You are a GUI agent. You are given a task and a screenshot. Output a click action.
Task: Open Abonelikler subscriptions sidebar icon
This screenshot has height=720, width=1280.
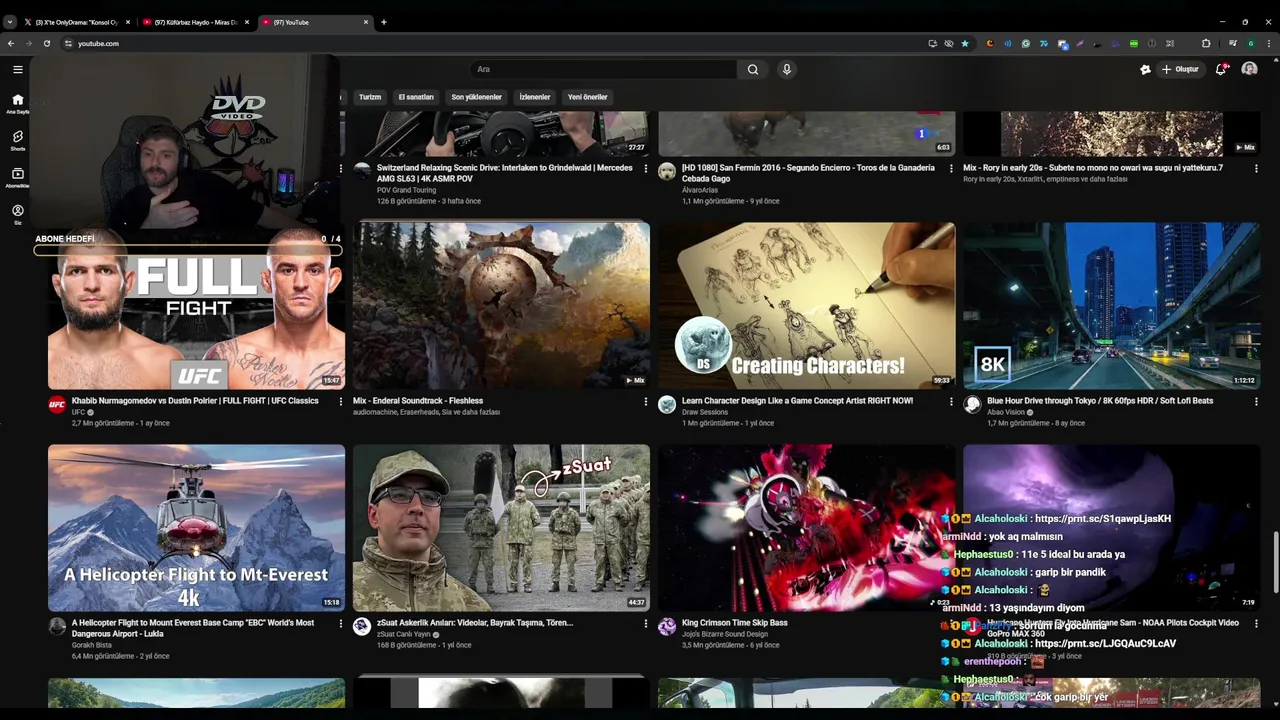coord(17,177)
